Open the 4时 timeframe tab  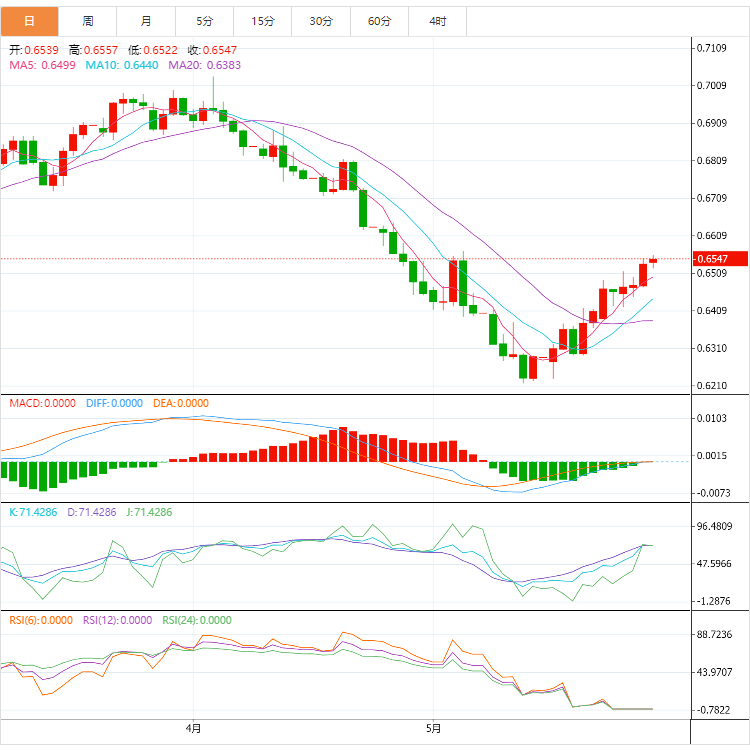(x=438, y=21)
